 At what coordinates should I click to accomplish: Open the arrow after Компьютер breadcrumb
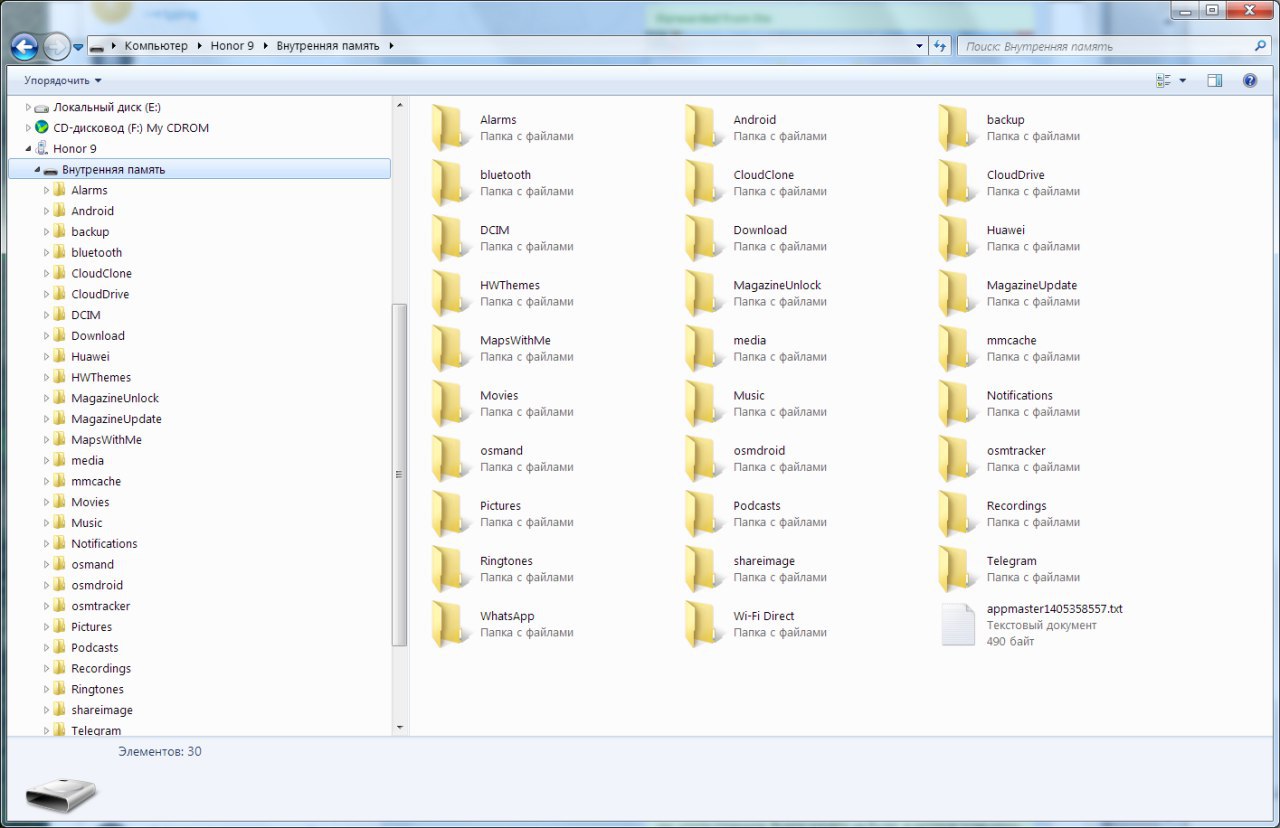tap(199, 46)
